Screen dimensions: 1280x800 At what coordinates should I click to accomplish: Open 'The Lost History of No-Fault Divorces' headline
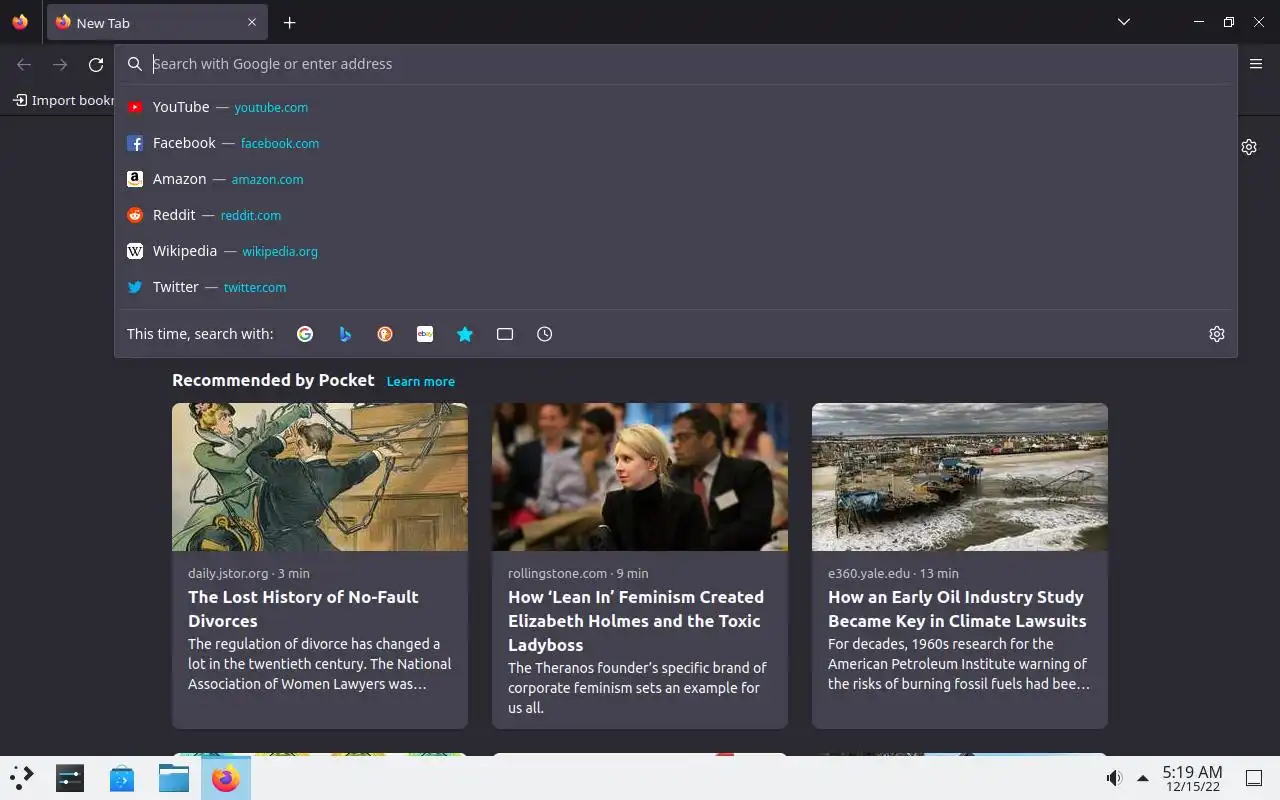303,609
